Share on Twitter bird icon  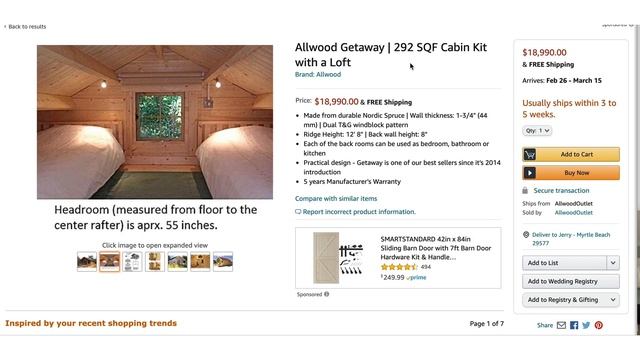tap(586, 325)
